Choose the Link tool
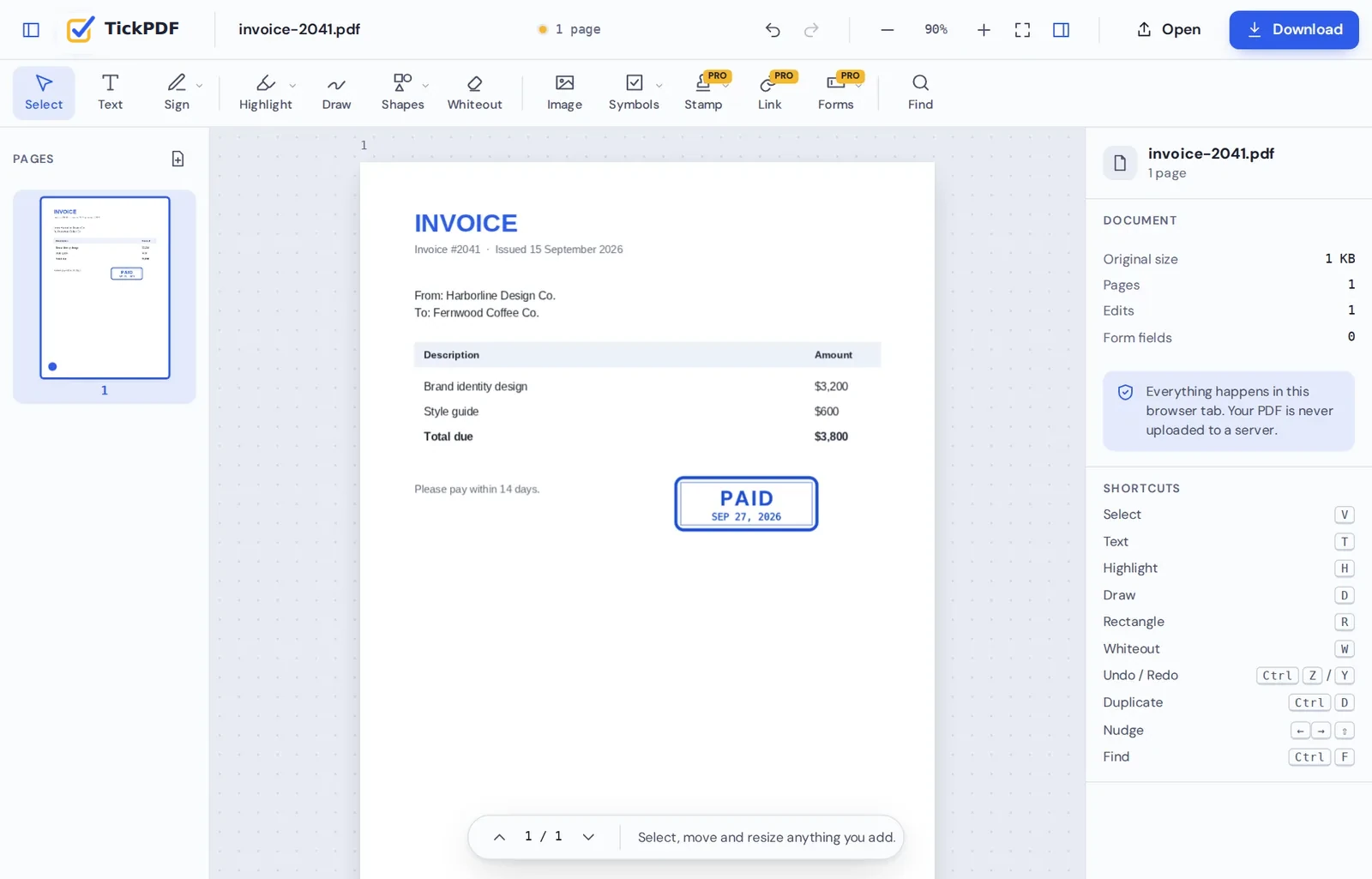 769,93
